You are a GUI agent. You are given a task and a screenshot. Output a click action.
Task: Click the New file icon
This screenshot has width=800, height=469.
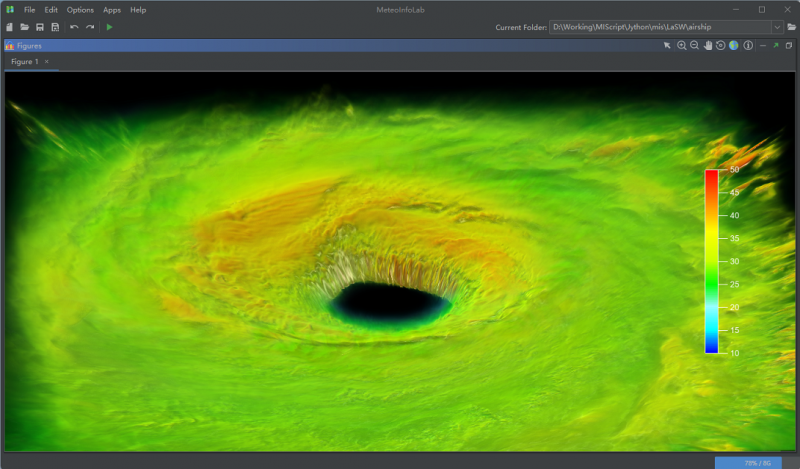click(9, 27)
